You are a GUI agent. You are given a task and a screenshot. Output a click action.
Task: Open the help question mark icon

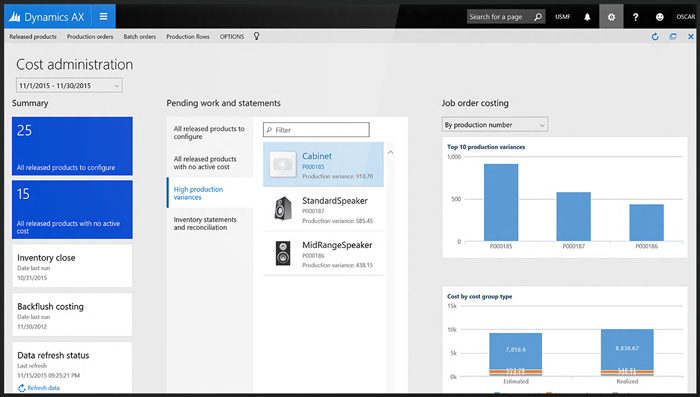[635, 17]
